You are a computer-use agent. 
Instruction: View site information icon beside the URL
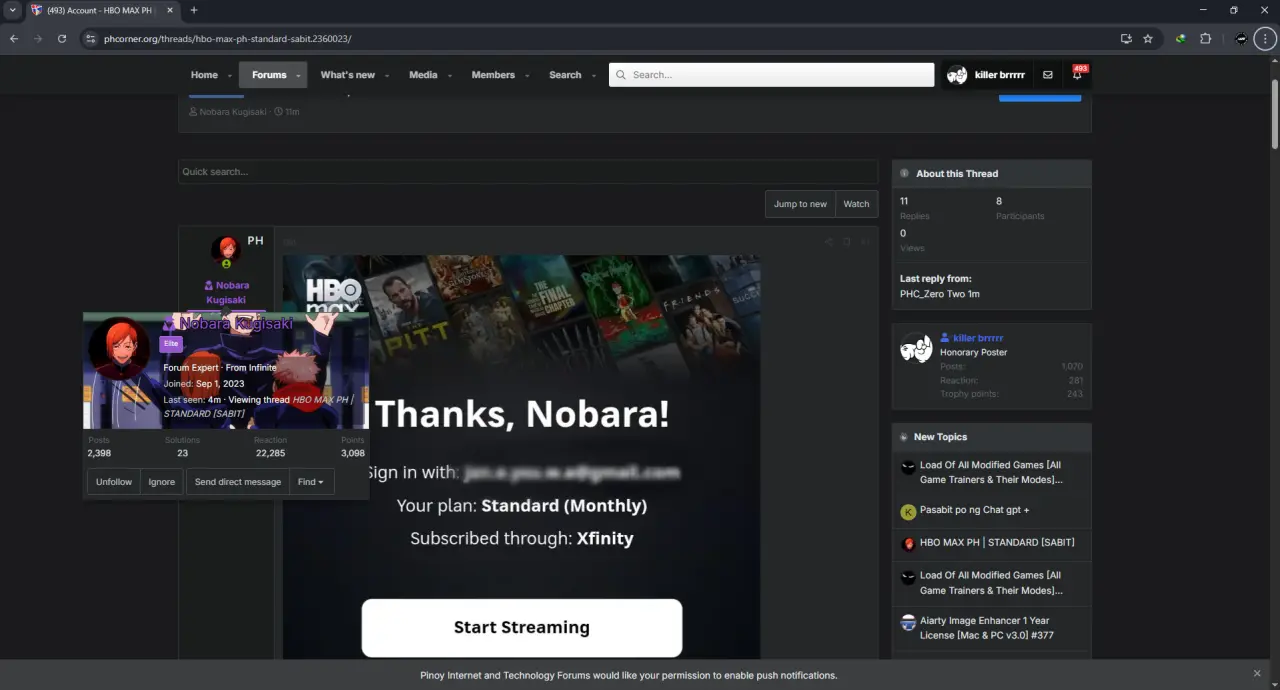tap(90, 38)
